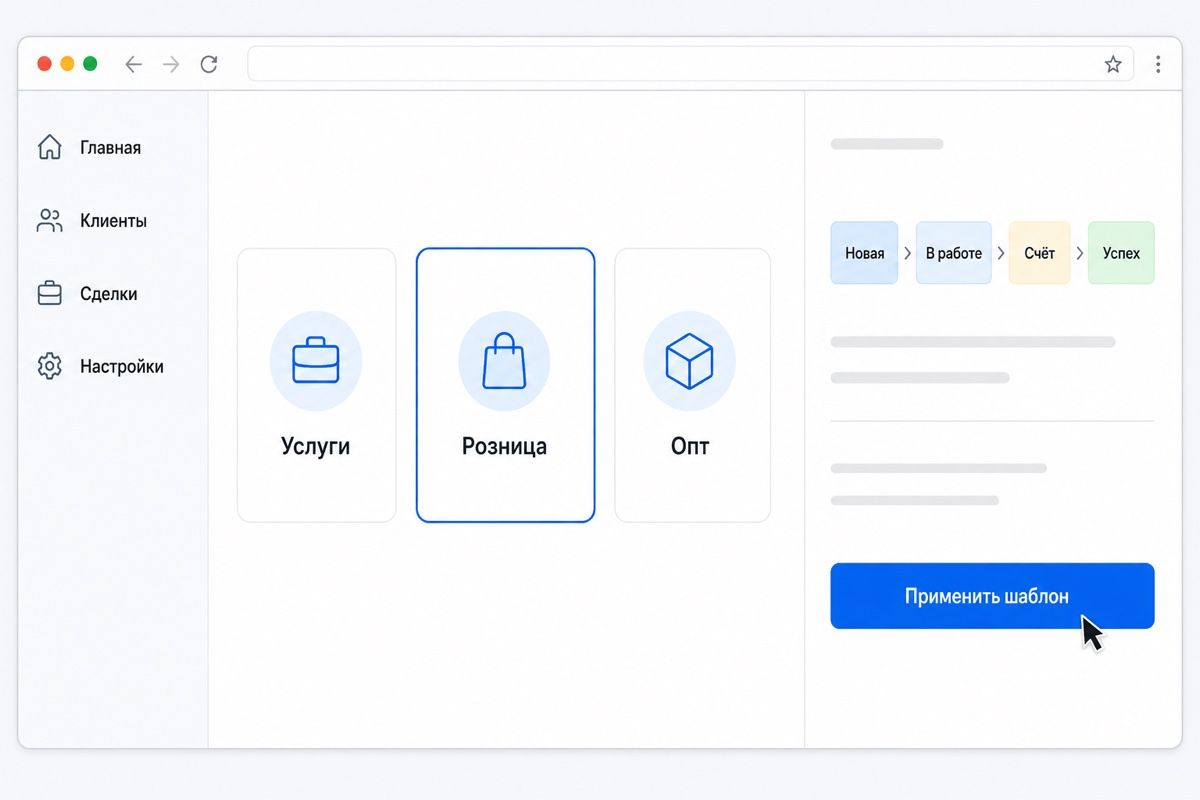Open the Главная section
This screenshot has height=800, width=1200.
click(x=110, y=148)
